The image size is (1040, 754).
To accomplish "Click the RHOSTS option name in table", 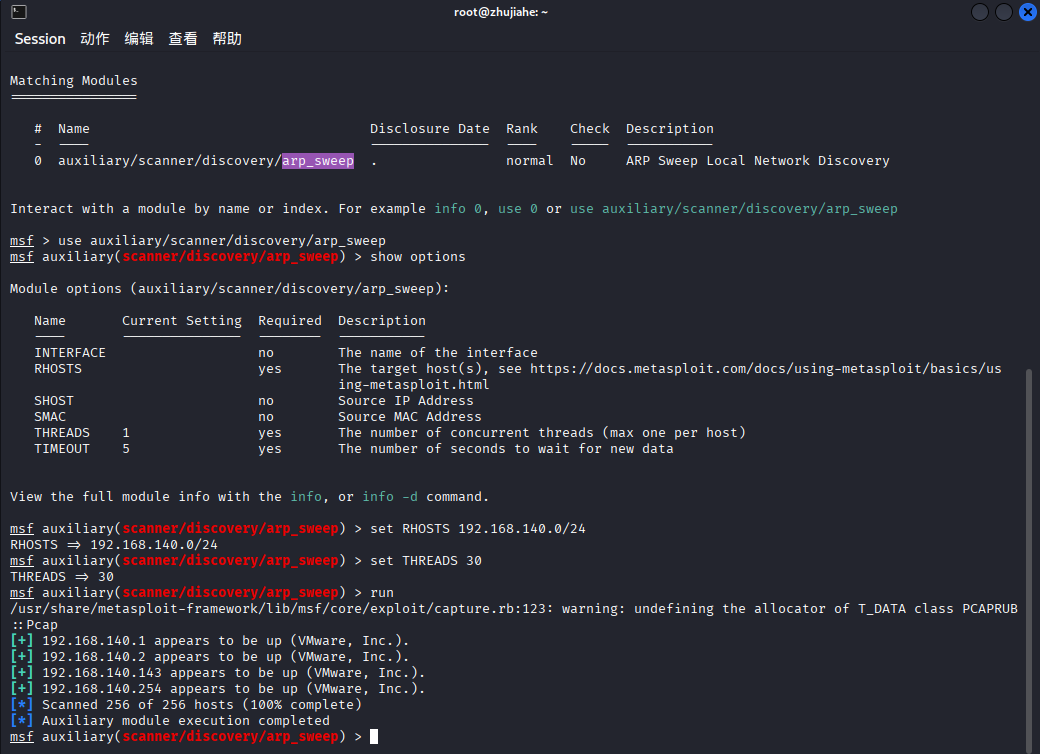I will tap(58, 369).
